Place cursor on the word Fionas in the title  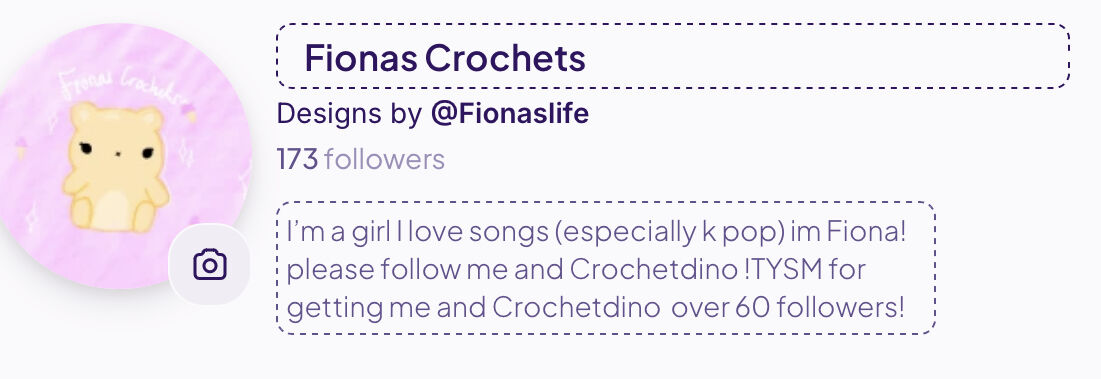pos(360,58)
